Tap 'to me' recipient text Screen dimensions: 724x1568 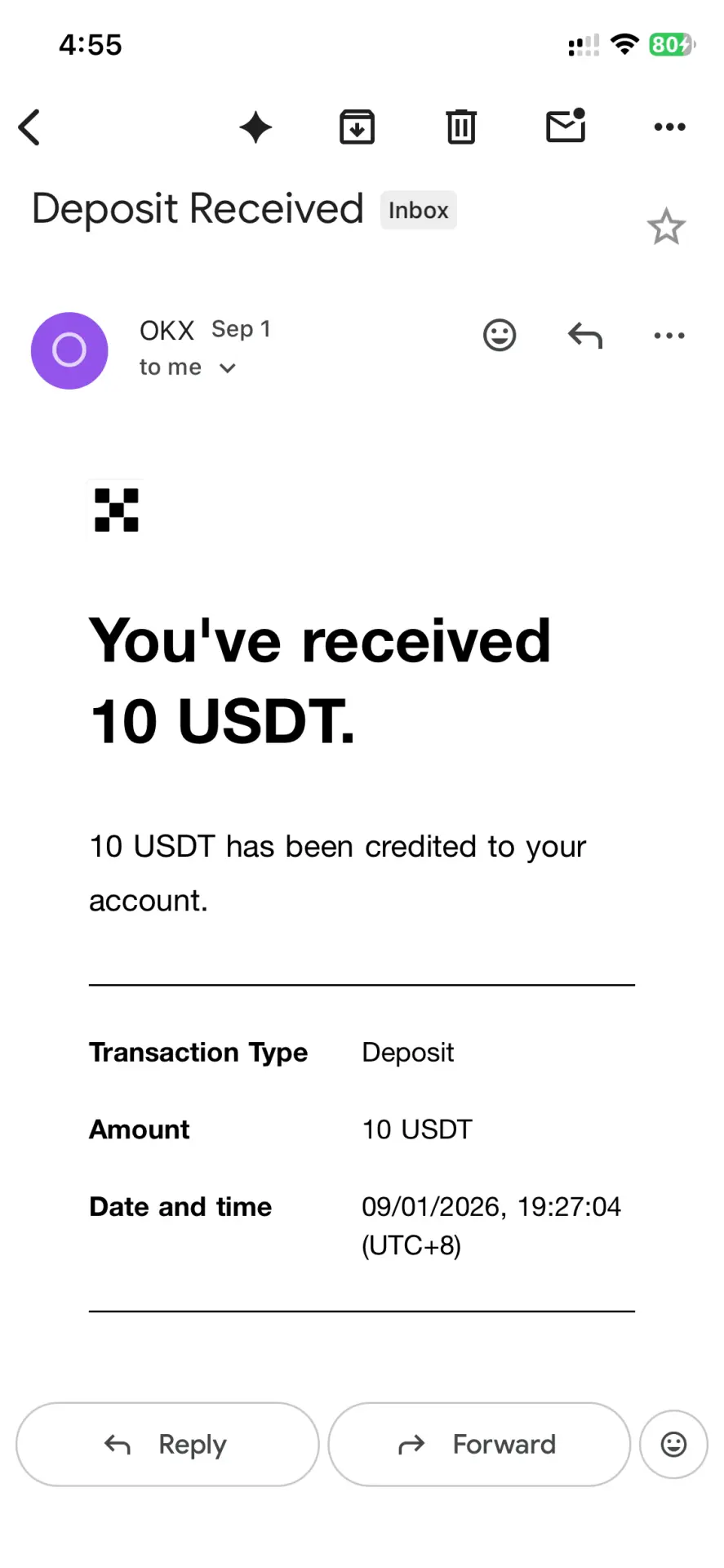(170, 367)
